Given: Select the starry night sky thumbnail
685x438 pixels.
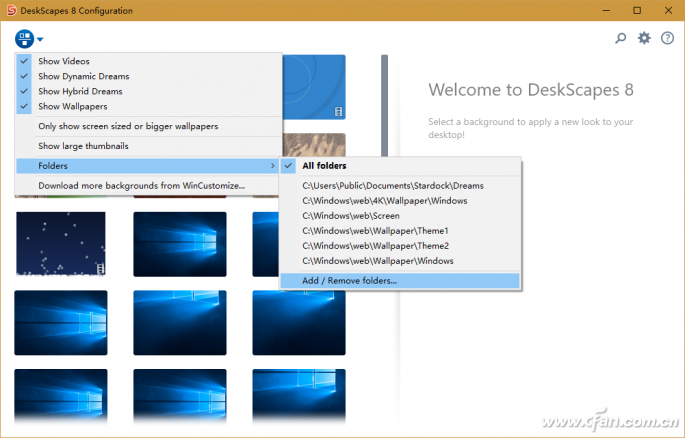Looking at the screenshot, I should 61,244.
